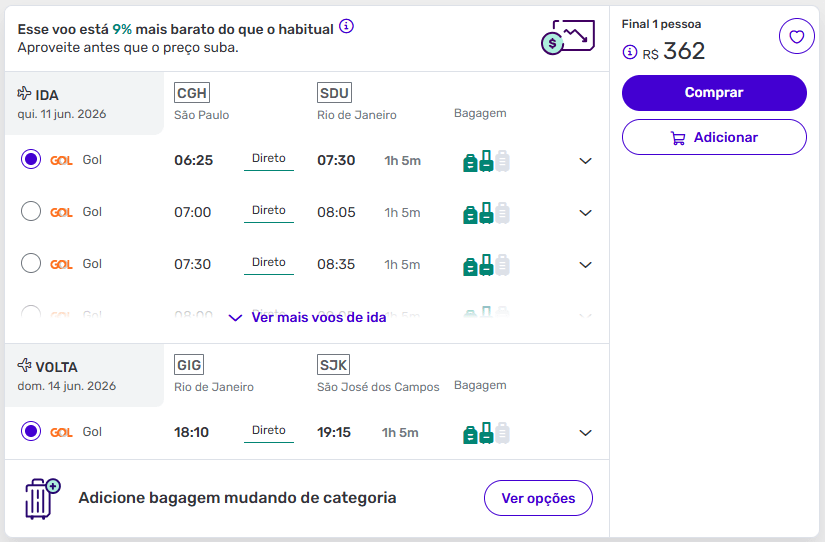Choose the 07:30 Gol departure flight

coord(31,263)
